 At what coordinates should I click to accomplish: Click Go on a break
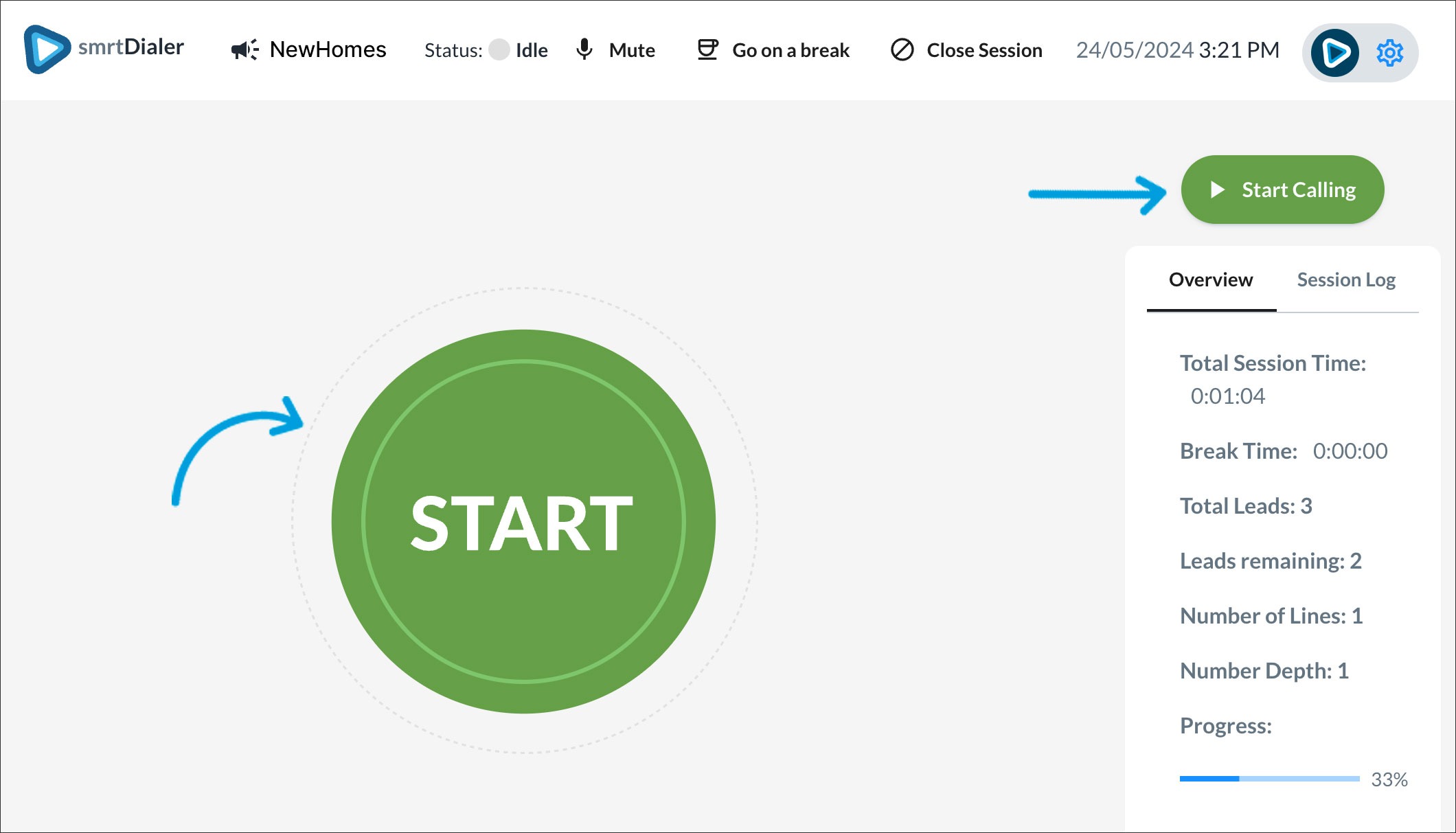[790, 50]
